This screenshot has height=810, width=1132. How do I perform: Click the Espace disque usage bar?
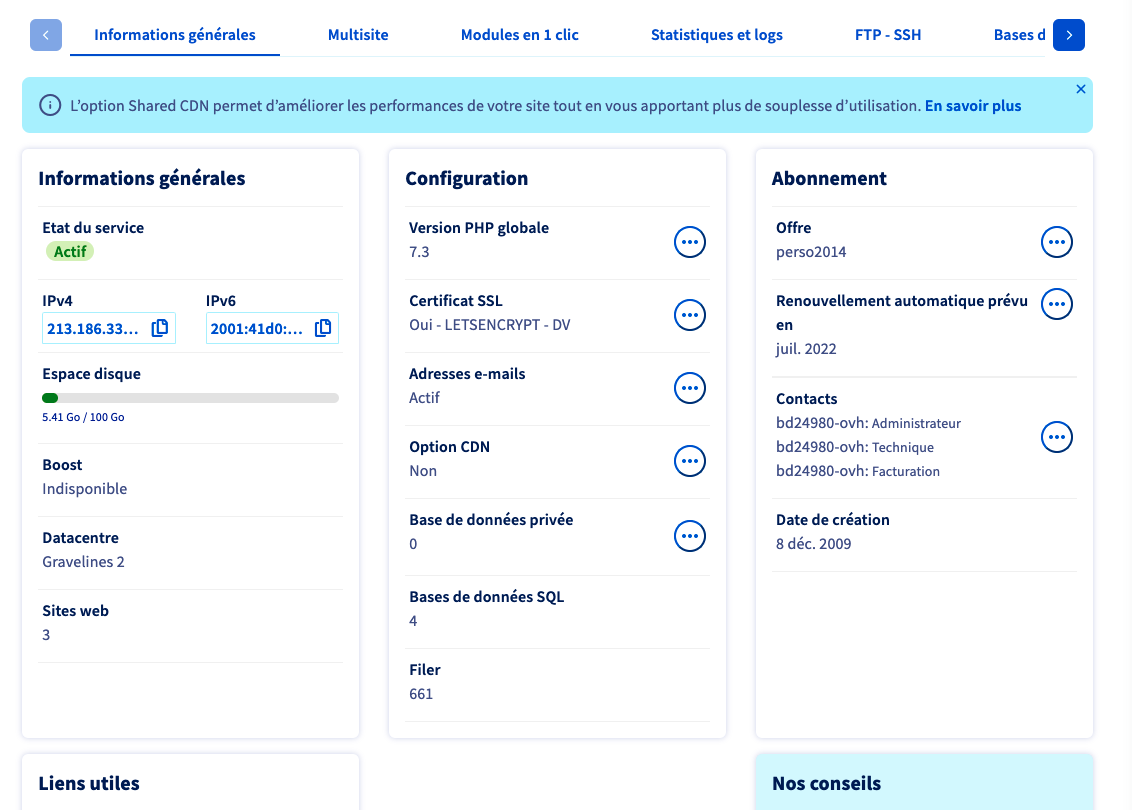190,398
